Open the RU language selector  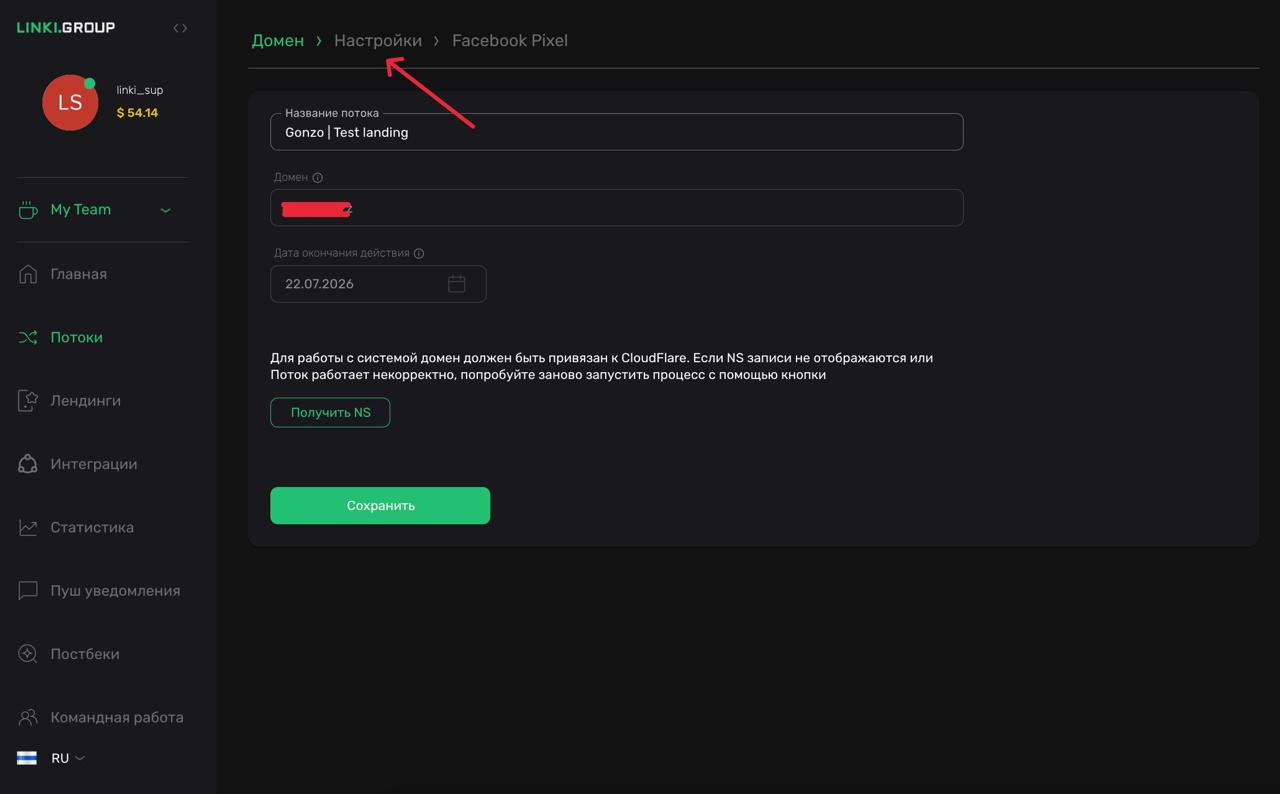click(67, 758)
